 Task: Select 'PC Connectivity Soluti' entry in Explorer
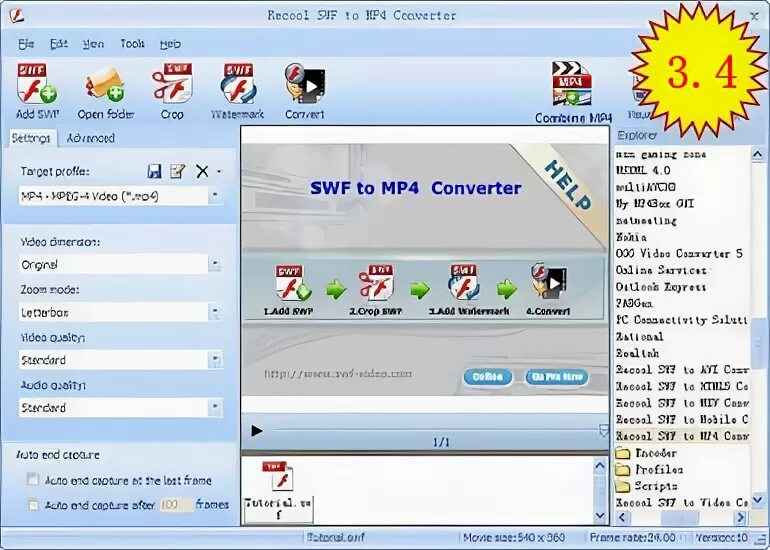tap(682, 320)
